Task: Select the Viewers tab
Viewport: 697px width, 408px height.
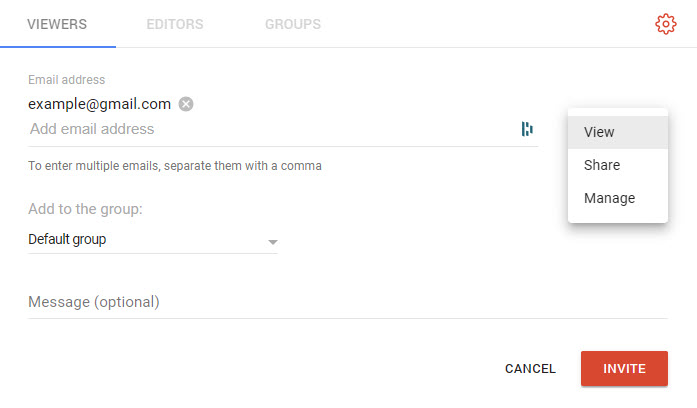Action: (x=57, y=24)
